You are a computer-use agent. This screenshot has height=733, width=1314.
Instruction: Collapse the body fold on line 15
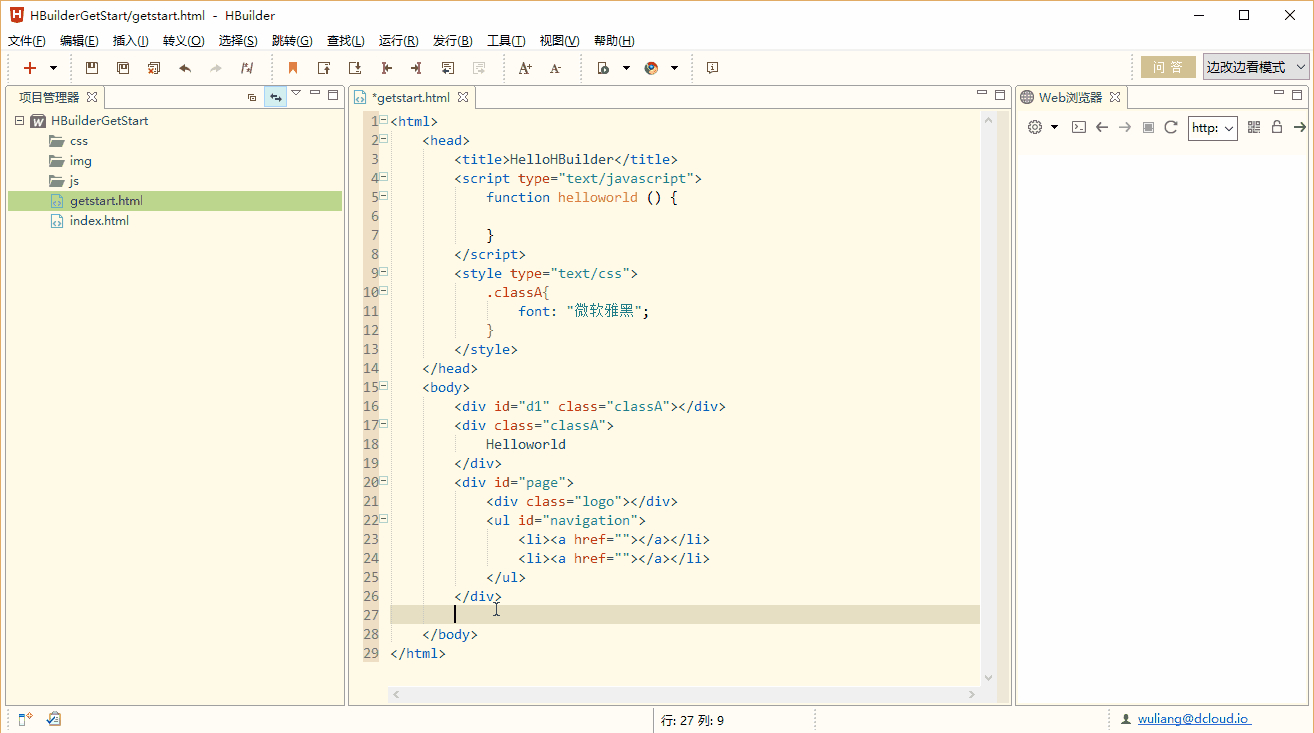pyautogui.click(x=384, y=387)
